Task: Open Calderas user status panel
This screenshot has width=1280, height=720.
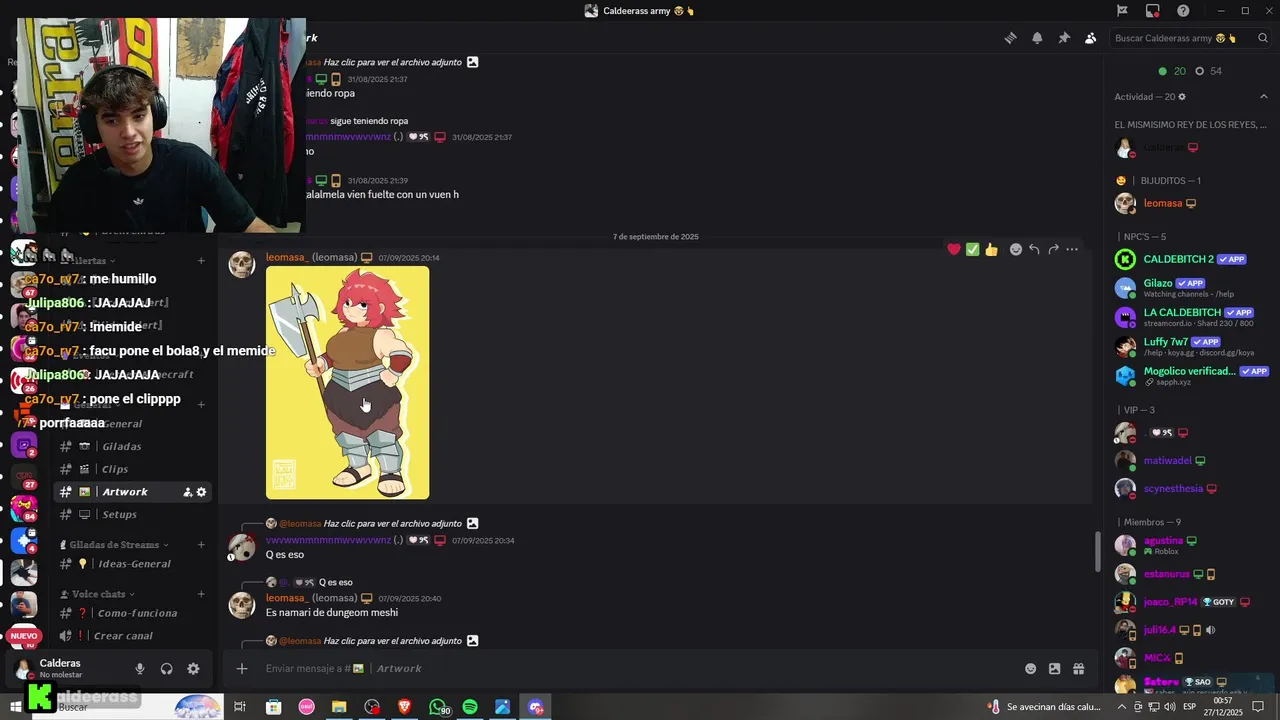Action: point(68,668)
